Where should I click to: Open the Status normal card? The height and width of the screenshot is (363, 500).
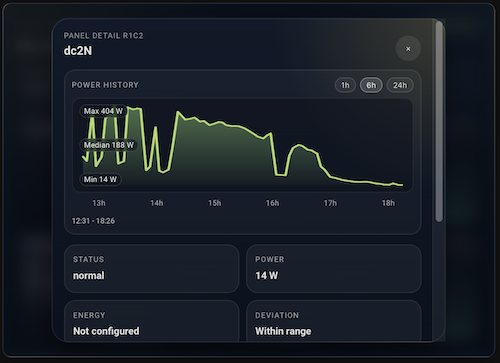coord(152,269)
